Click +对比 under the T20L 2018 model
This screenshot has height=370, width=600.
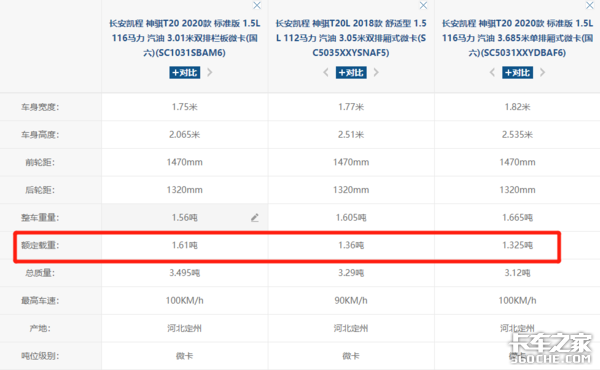click(x=351, y=72)
